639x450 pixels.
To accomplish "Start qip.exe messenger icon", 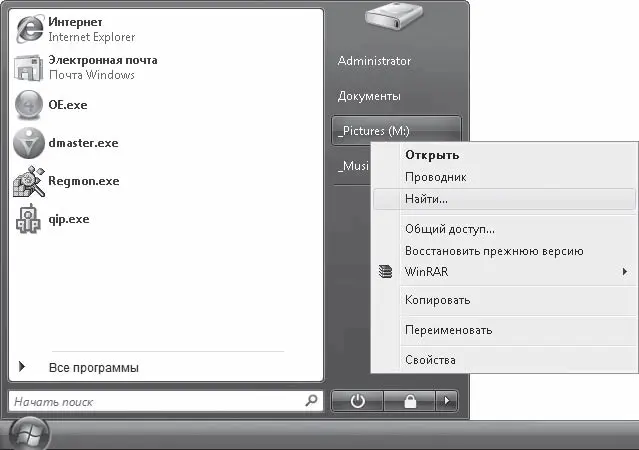I will tap(28, 219).
